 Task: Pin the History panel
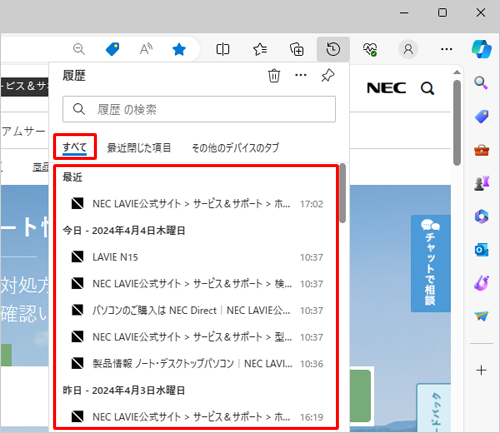[328, 76]
